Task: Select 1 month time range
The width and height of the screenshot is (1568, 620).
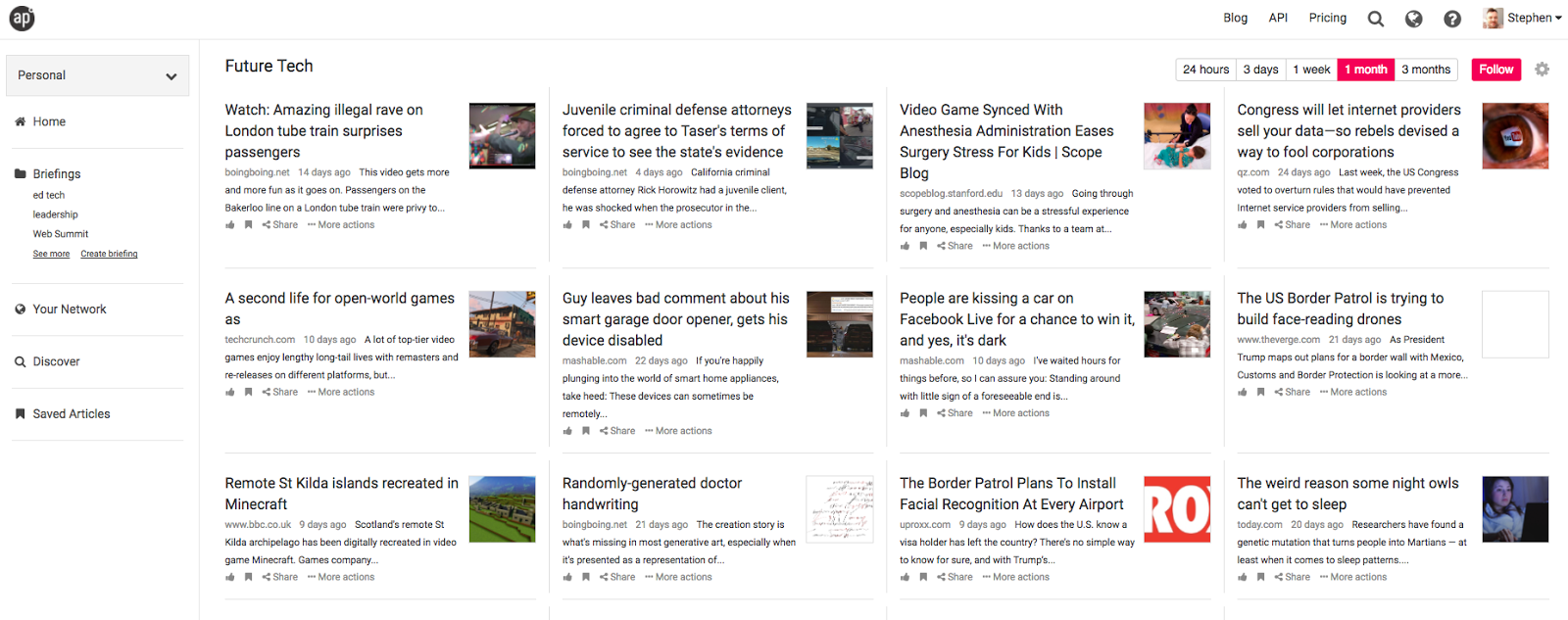Action: pos(1366,70)
